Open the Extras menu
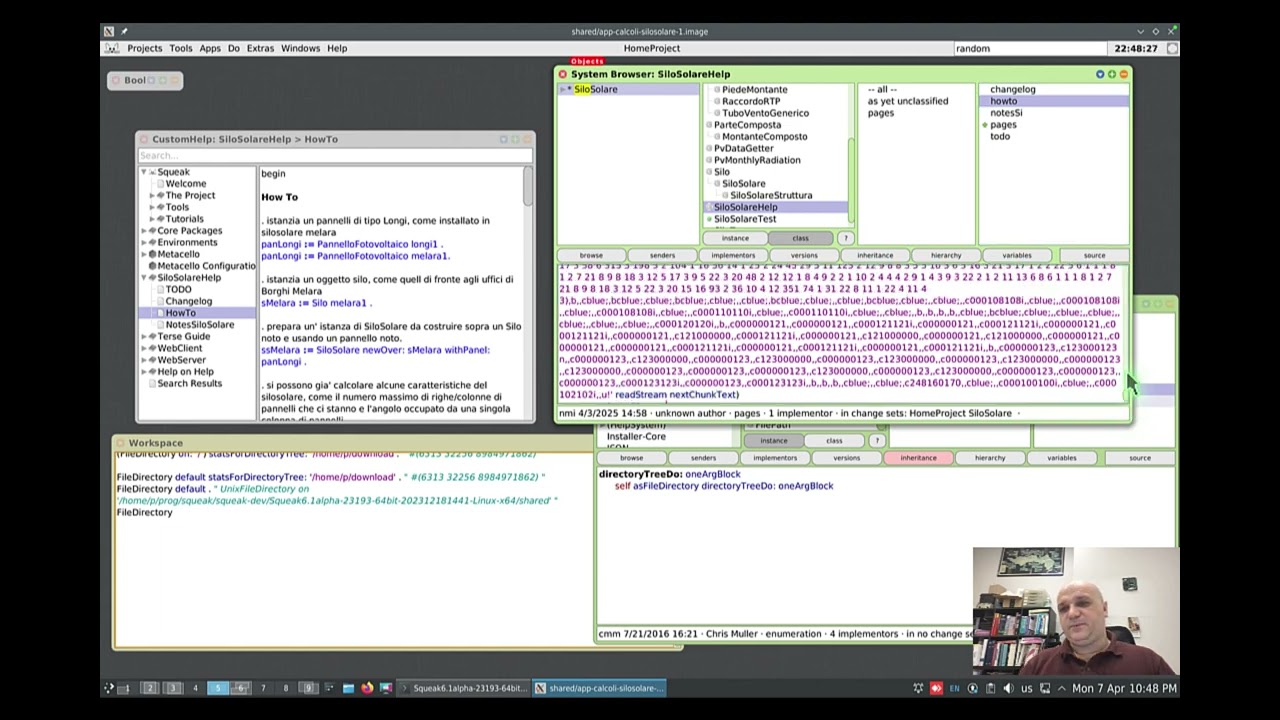The image size is (1280, 720). pyautogui.click(x=260, y=48)
